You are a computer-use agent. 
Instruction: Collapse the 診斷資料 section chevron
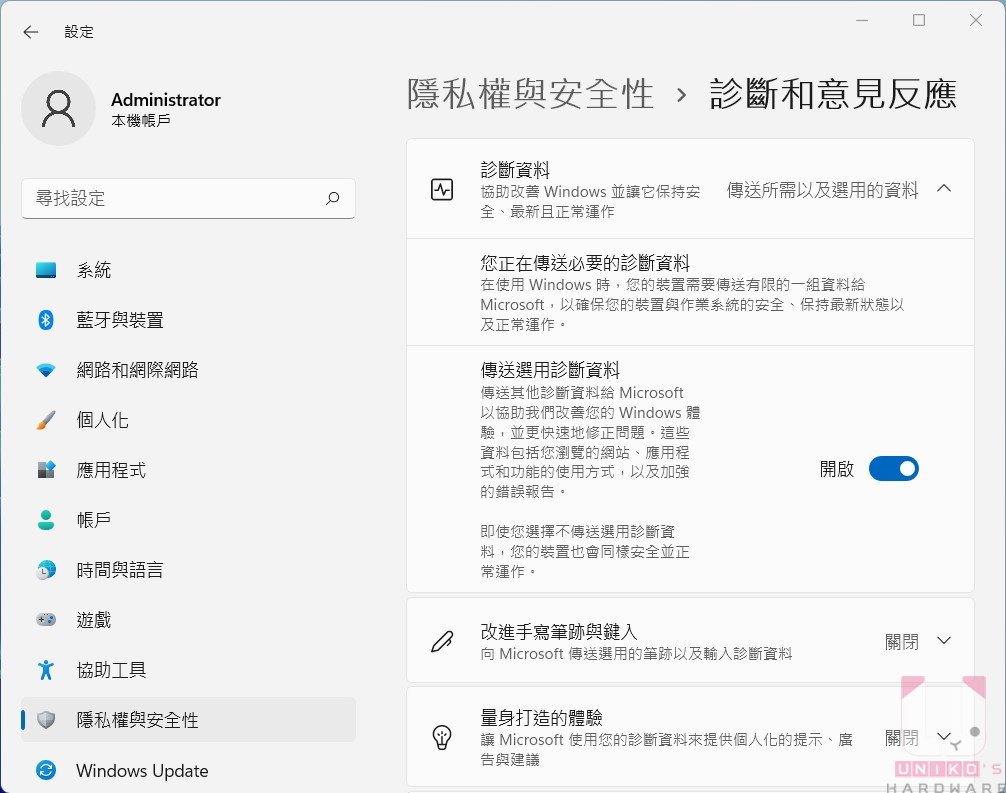coord(943,189)
